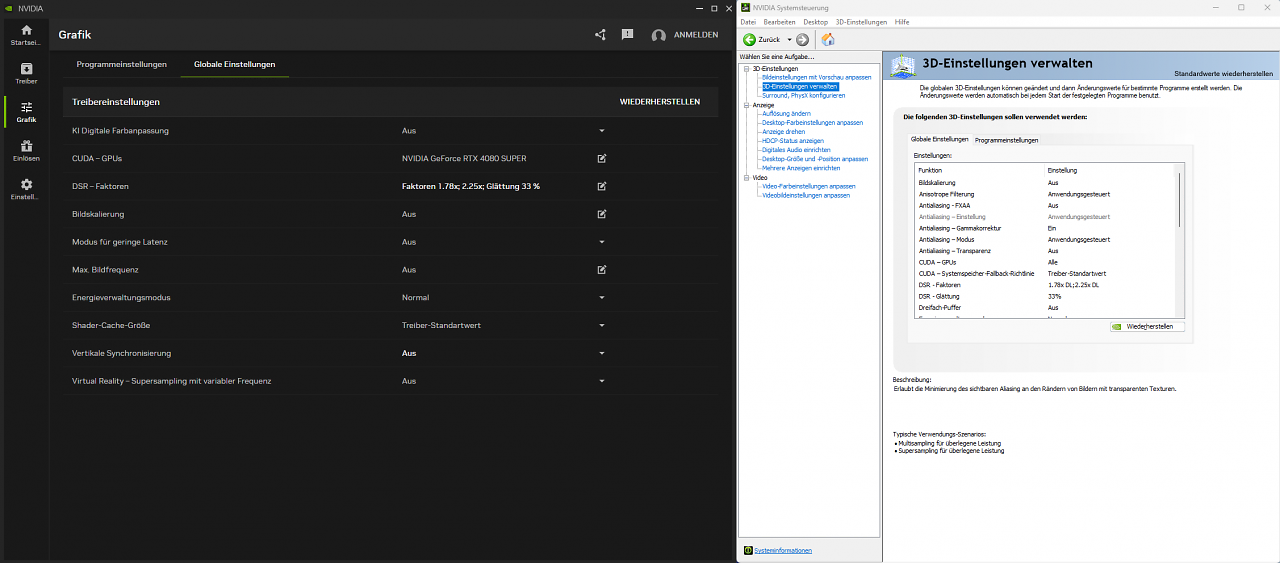1280x563 pixels.
Task: Switch to Programmeinstellungen tab in NVIDIA app
Action: tap(121, 64)
